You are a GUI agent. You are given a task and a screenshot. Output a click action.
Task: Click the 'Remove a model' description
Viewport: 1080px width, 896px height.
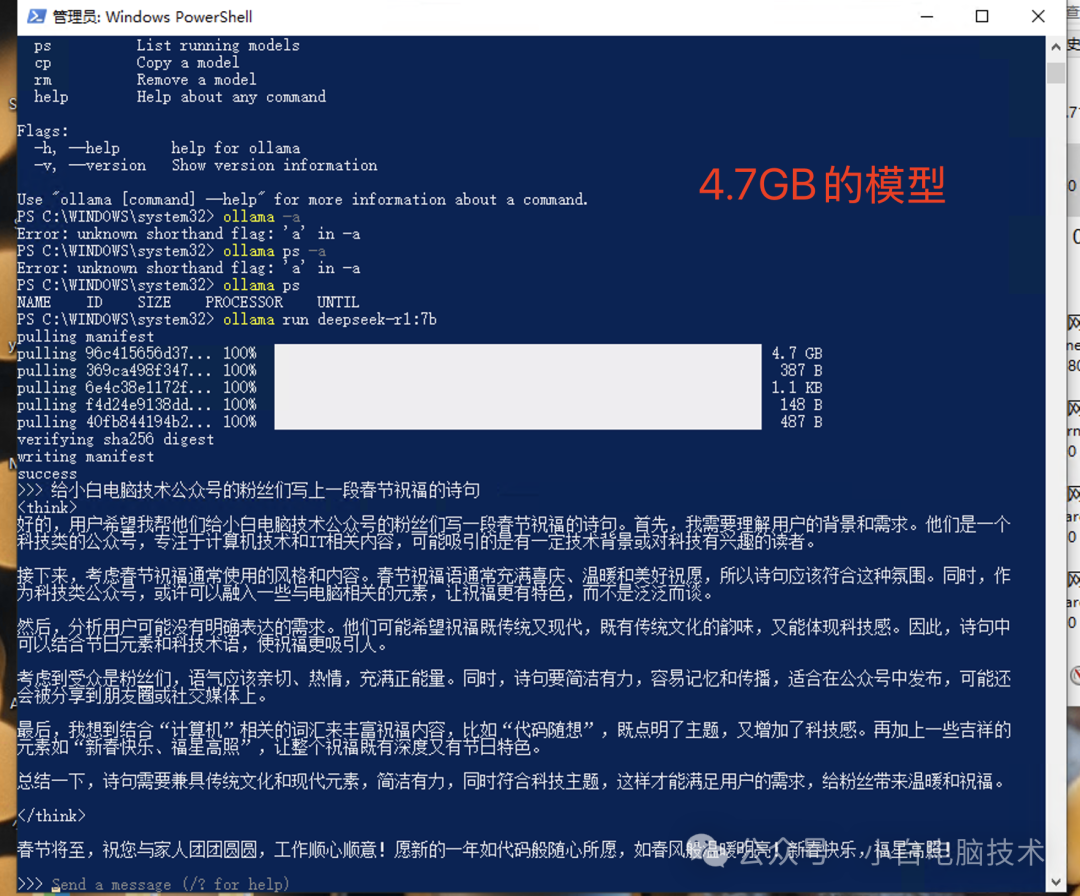(x=196, y=80)
